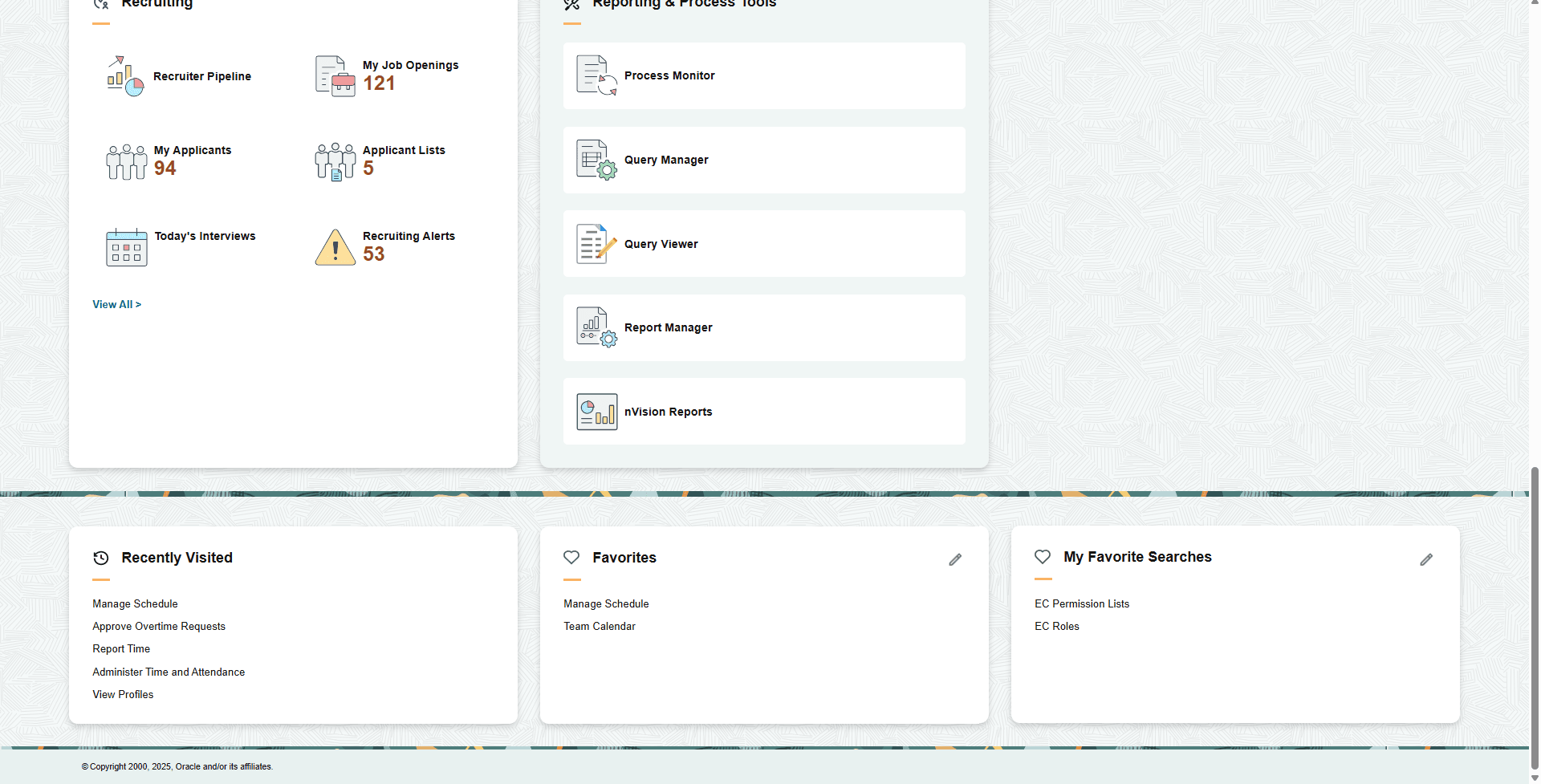Open Approve Overtime Requests
This screenshot has height=784, width=1541.
pos(158,626)
